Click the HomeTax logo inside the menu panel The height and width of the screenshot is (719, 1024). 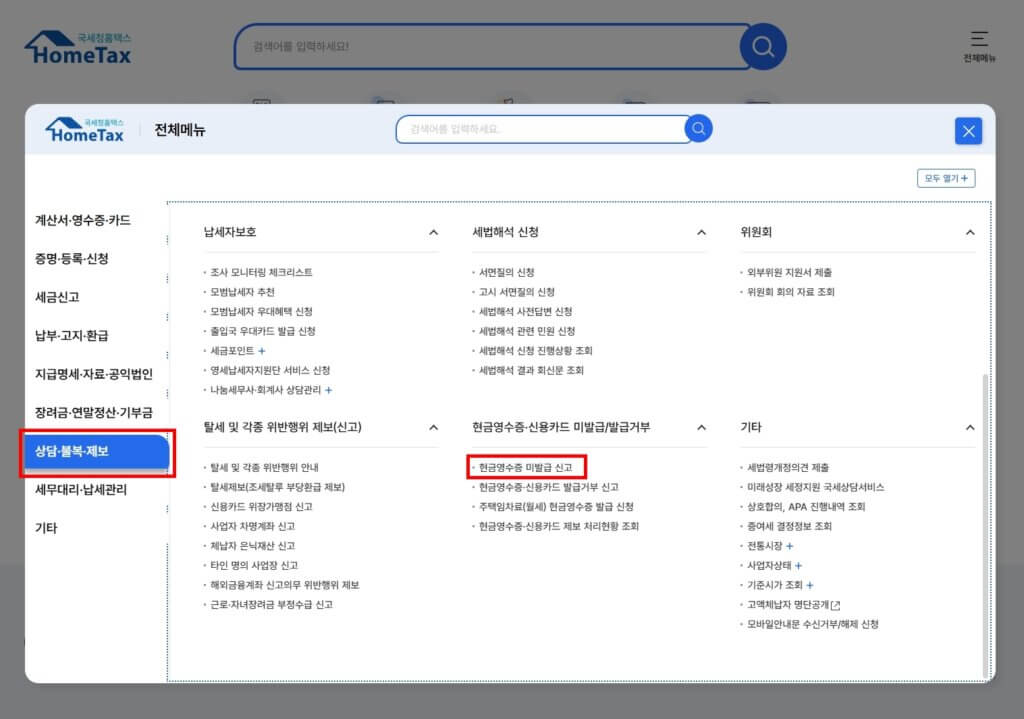point(85,130)
